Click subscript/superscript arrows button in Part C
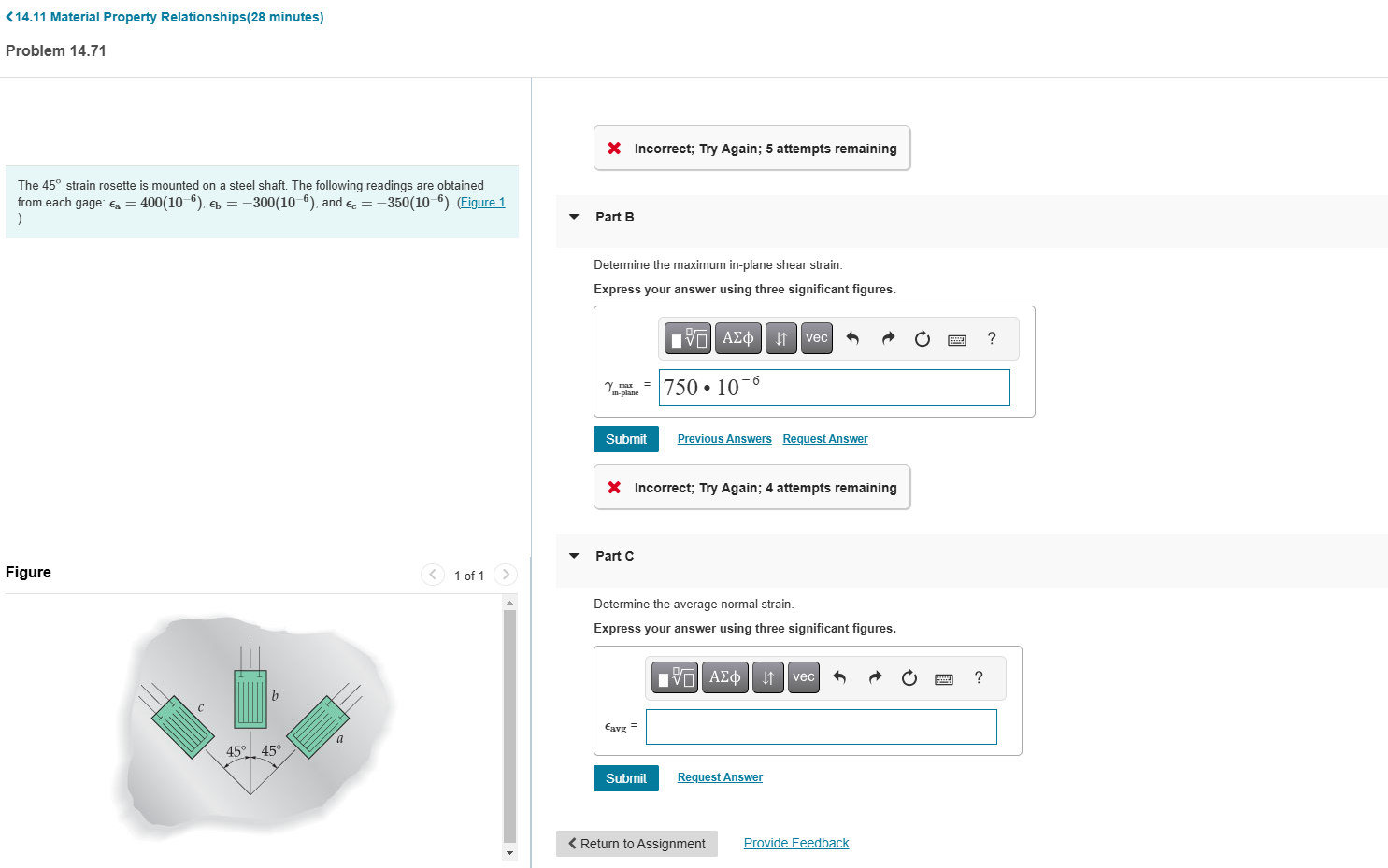The width and height of the screenshot is (1388, 868). (x=768, y=677)
